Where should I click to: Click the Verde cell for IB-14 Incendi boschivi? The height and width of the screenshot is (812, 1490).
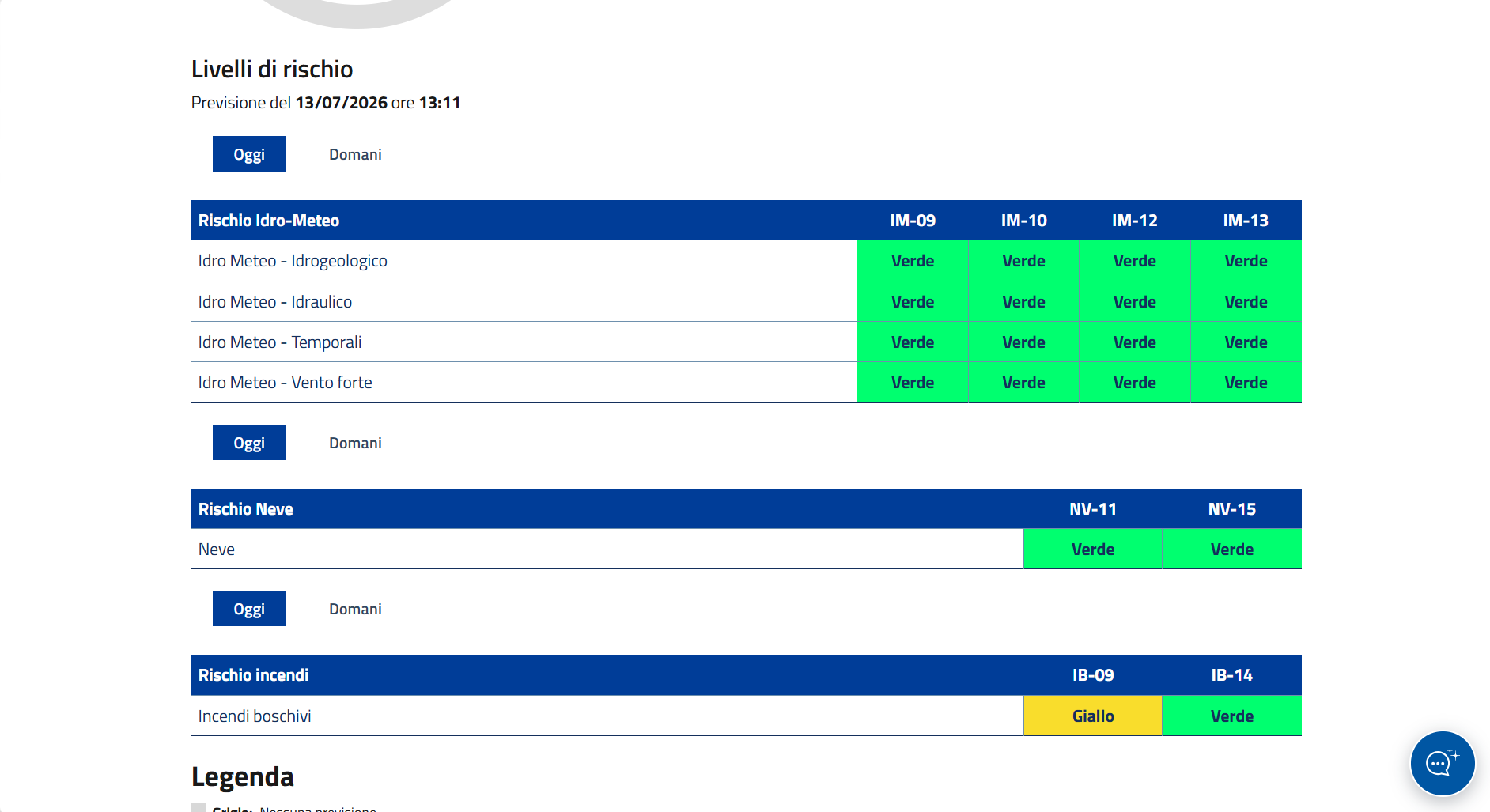(1232, 716)
